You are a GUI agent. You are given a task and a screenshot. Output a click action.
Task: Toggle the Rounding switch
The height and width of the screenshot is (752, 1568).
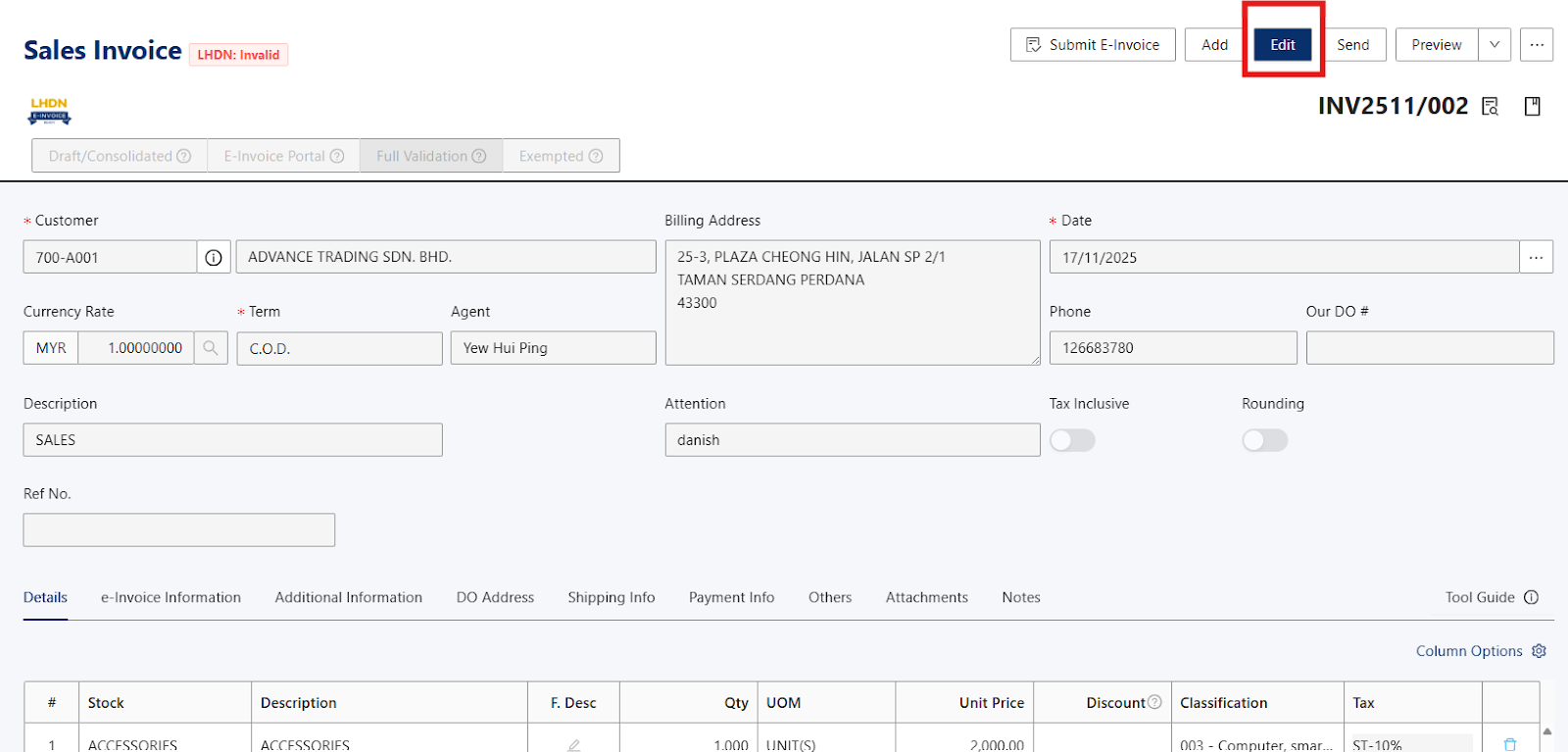[1265, 440]
